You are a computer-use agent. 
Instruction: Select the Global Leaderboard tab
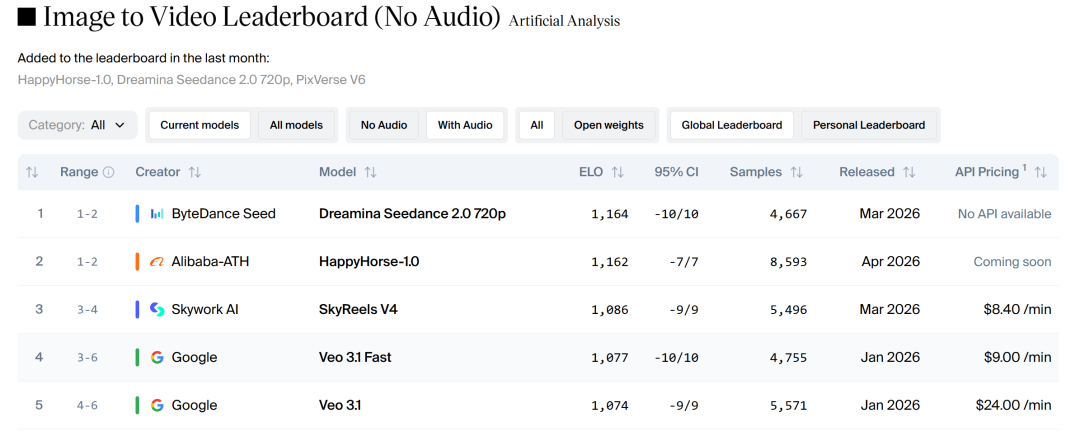coord(732,125)
